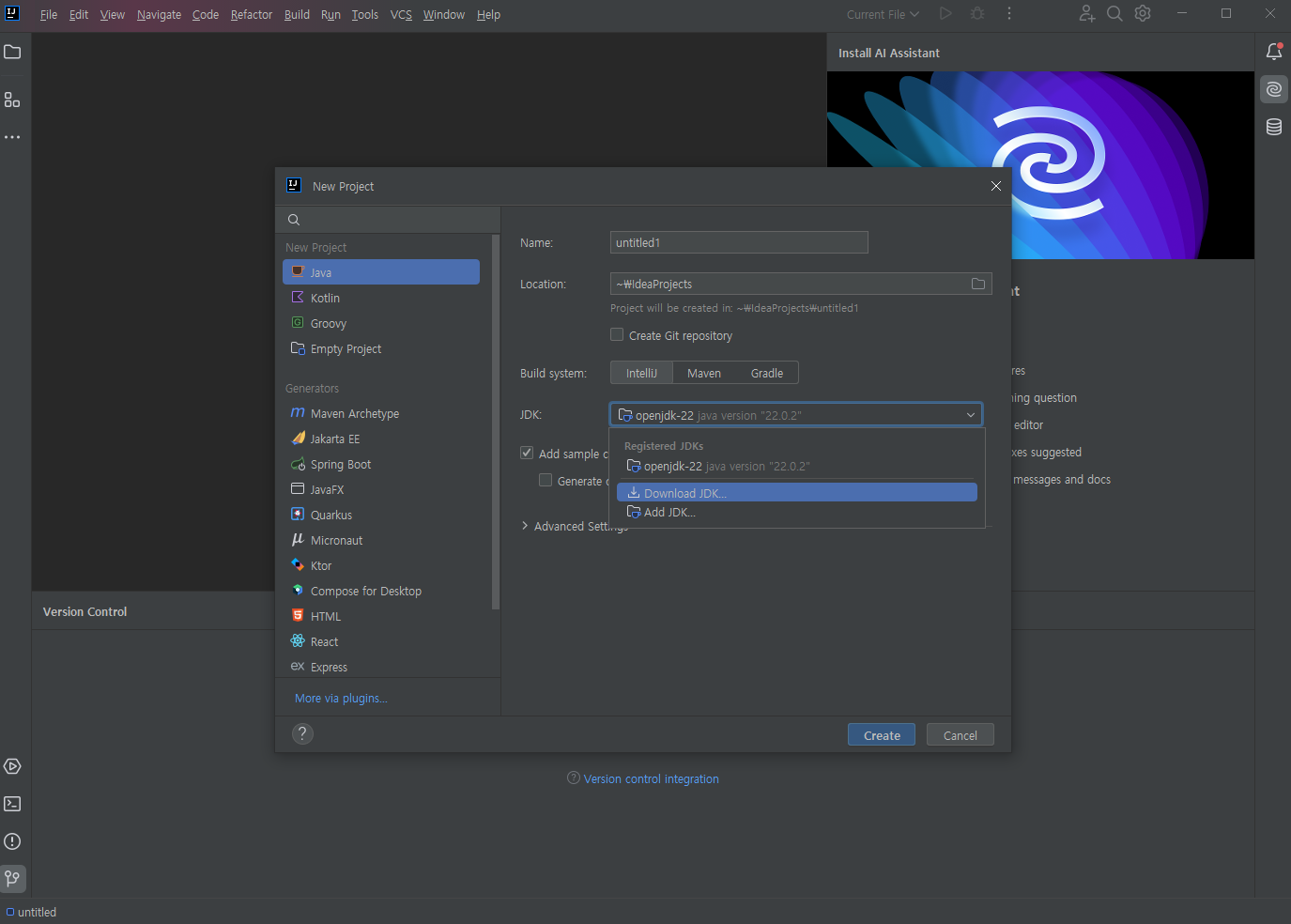Open the Refactor menu
This screenshot has width=1291, height=924.
[x=252, y=14]
